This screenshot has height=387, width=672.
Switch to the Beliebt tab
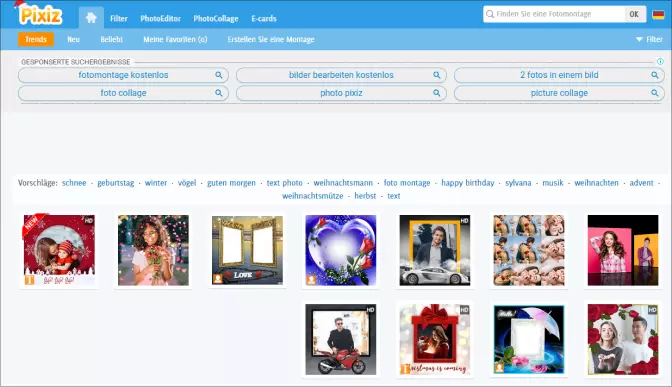(x=111, y=39)
